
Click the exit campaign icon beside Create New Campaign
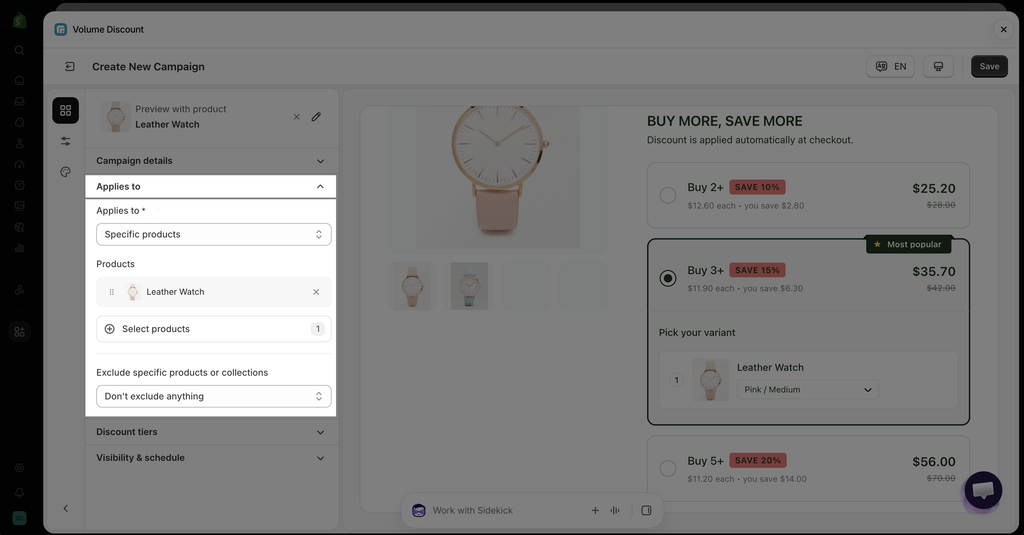(x=69, y=67)
